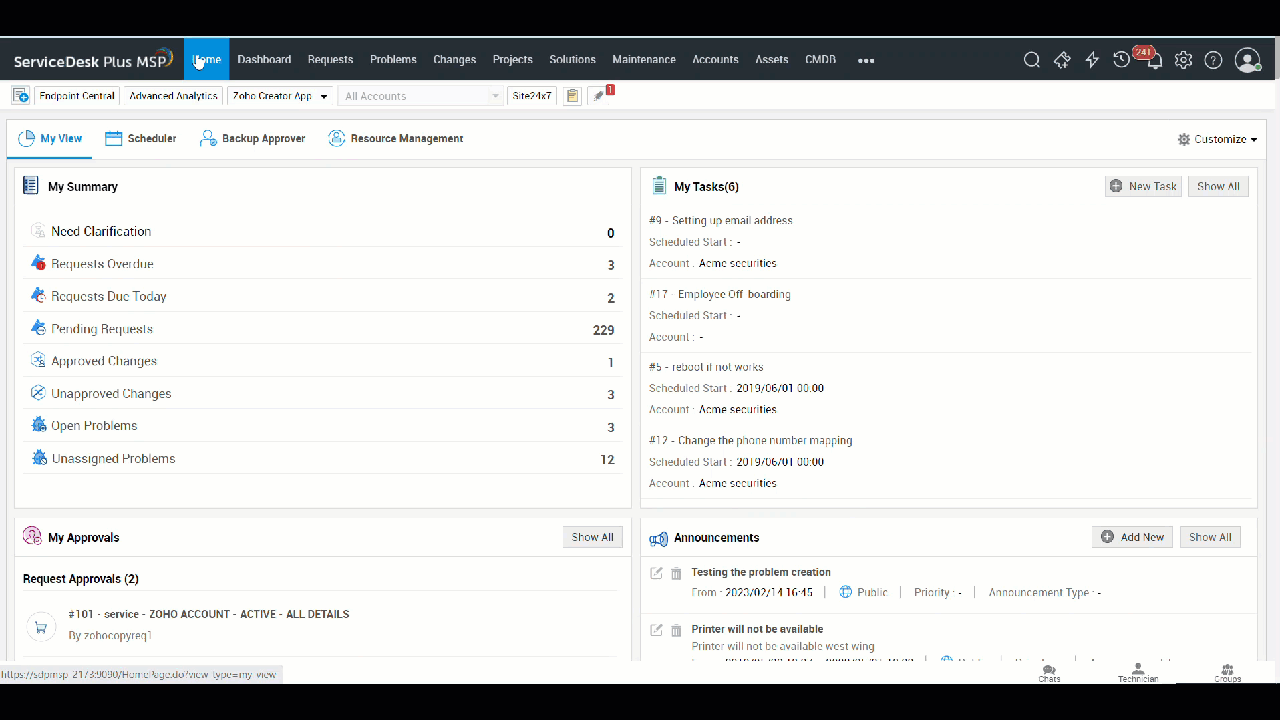Click the help question mark icon

[1213, 60]
